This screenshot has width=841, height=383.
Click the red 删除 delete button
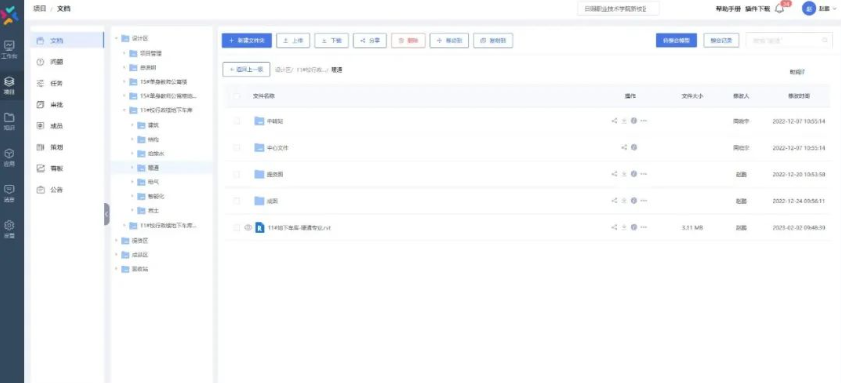coord(408,40)
